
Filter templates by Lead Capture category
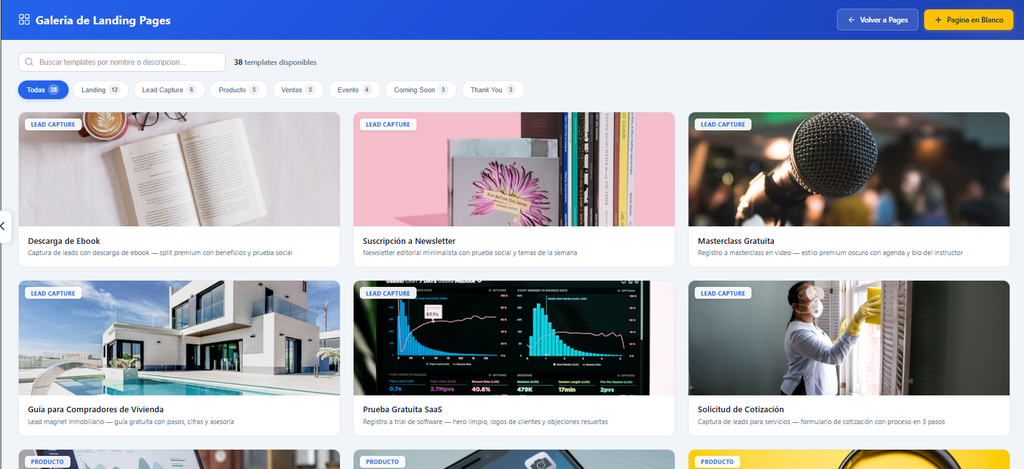169,90
